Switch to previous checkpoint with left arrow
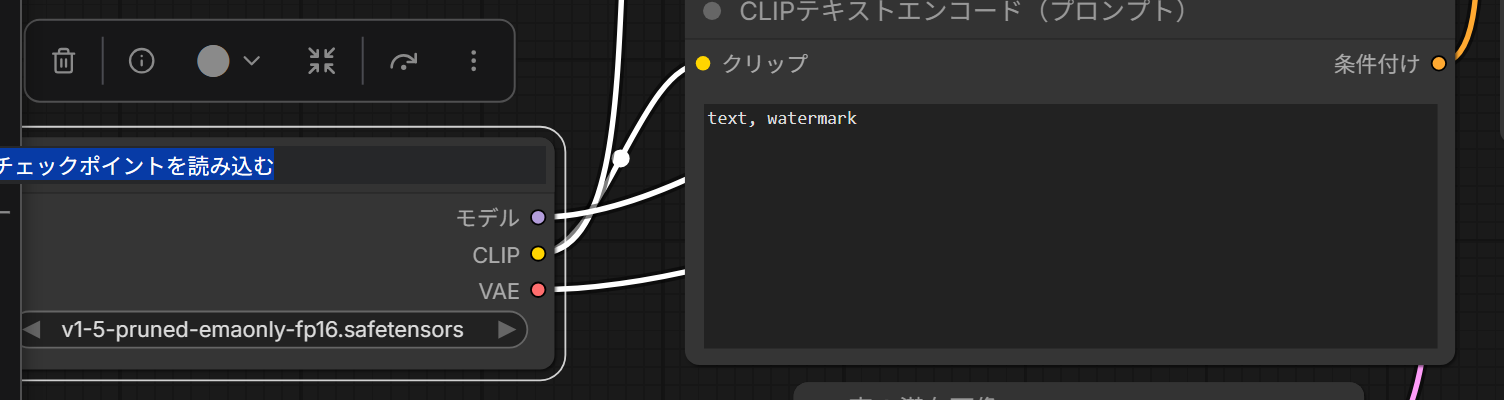The width and height of the screenshot is (1504, 400). point(32,329)
